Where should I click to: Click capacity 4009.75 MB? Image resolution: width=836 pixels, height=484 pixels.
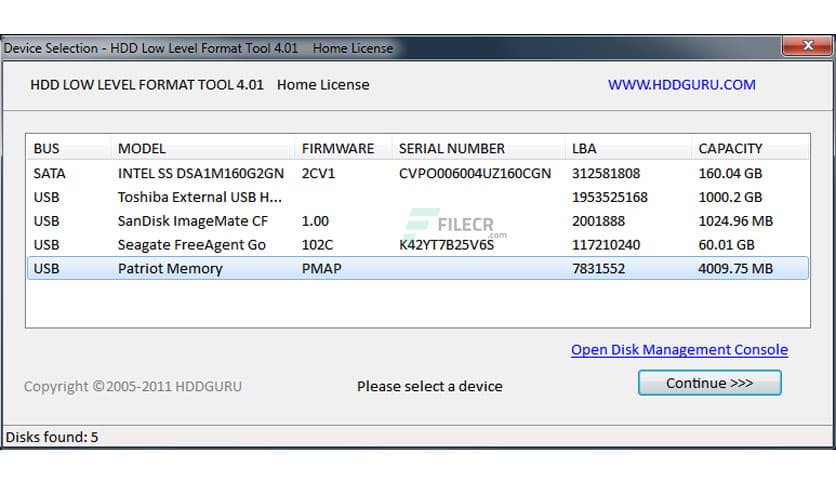point(736,268)
